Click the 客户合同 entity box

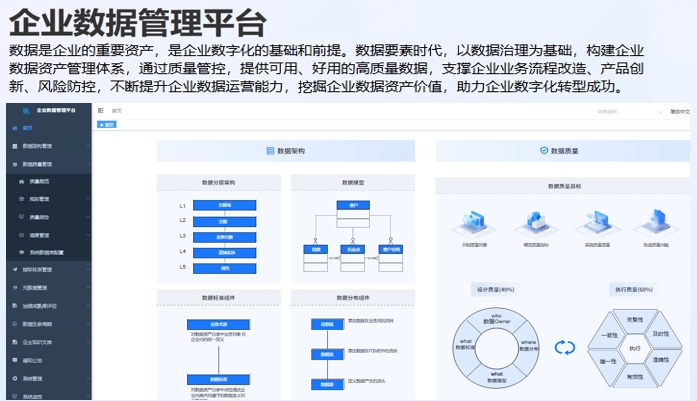click(391, 258)
